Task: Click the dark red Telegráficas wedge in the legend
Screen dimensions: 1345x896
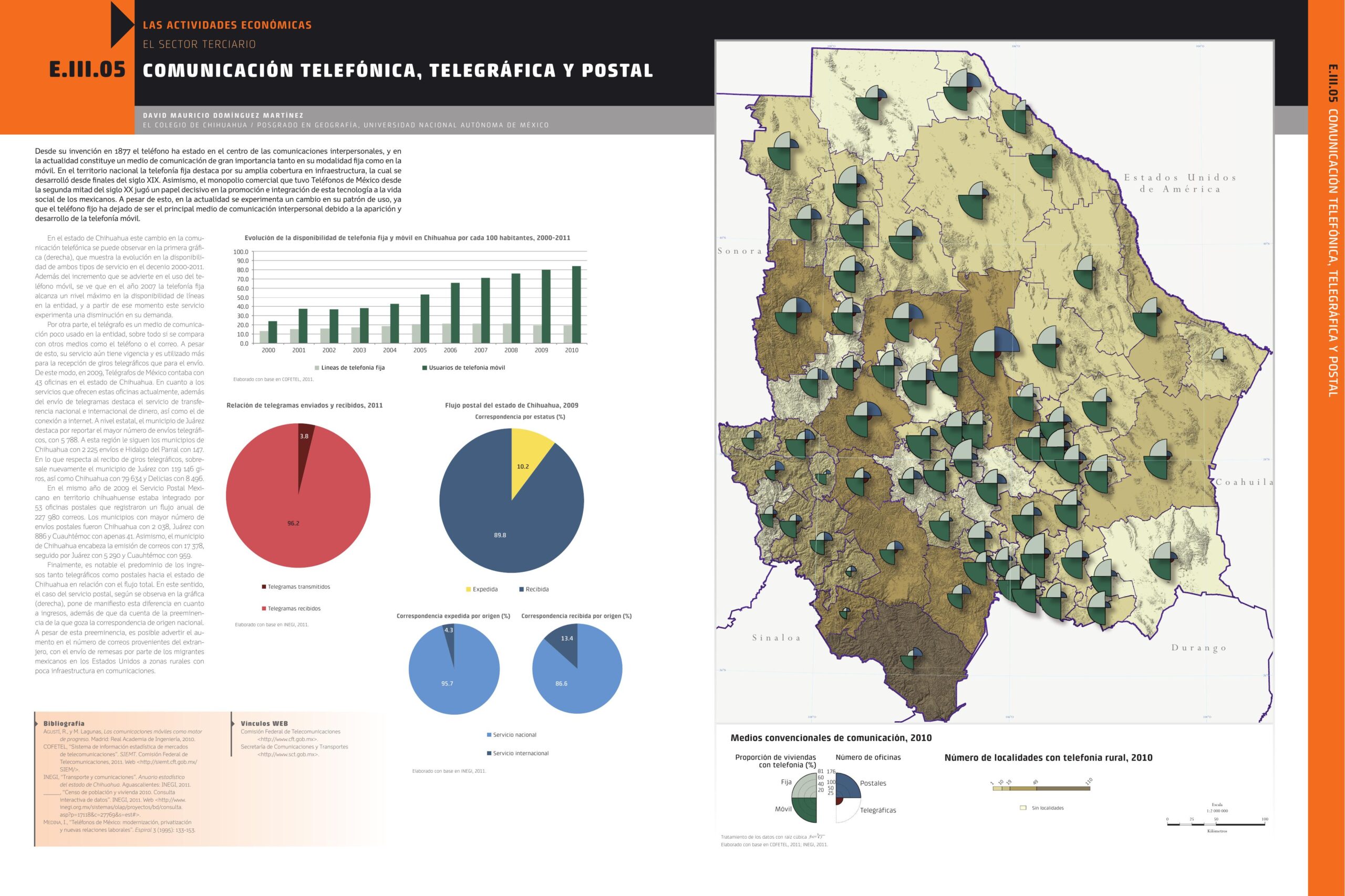Action: [x=839, y=801]
